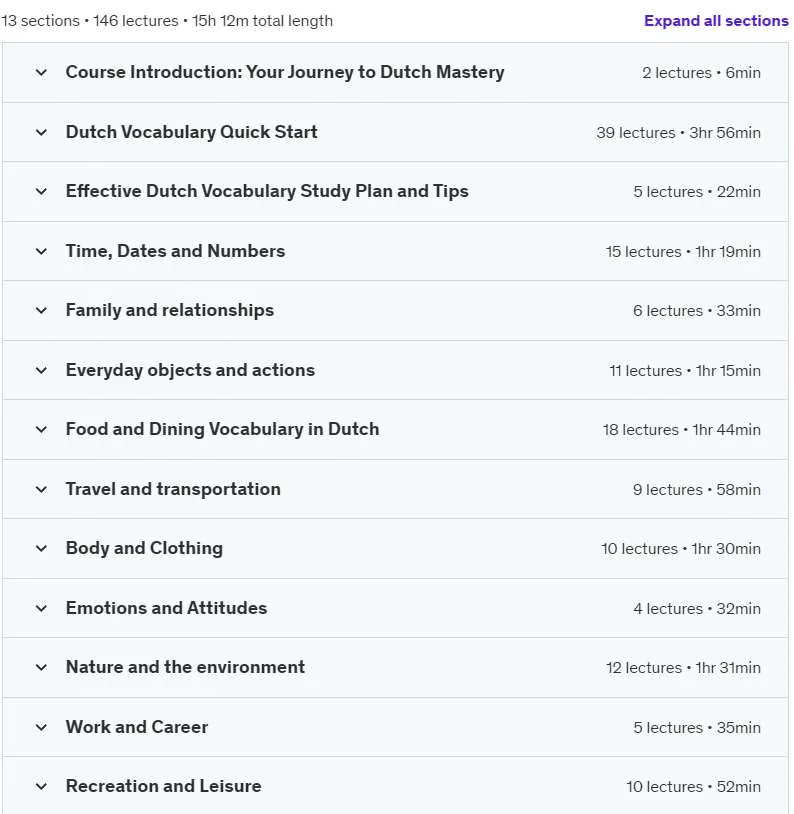Open the Effective Dutch Vocabulary Study Plan chevron

click(x=41, y=192)
